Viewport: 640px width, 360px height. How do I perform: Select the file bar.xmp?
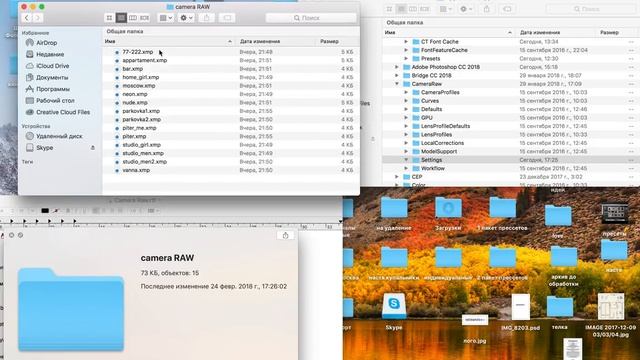pos(133,69)
